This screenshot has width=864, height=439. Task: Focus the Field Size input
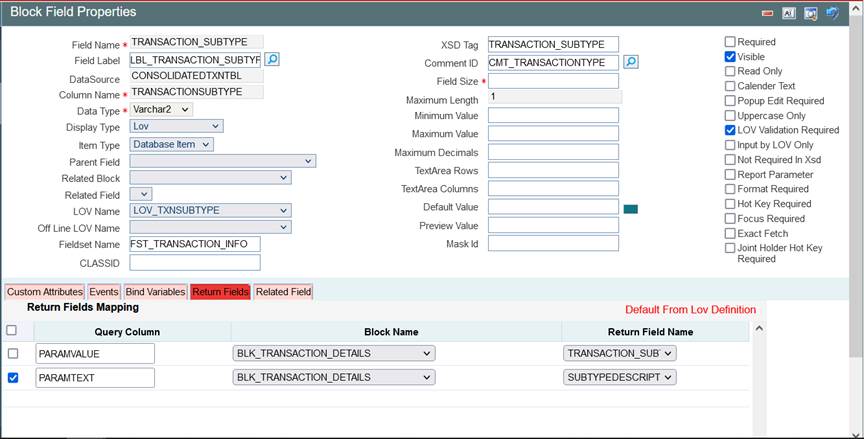[x=553, y=81]
